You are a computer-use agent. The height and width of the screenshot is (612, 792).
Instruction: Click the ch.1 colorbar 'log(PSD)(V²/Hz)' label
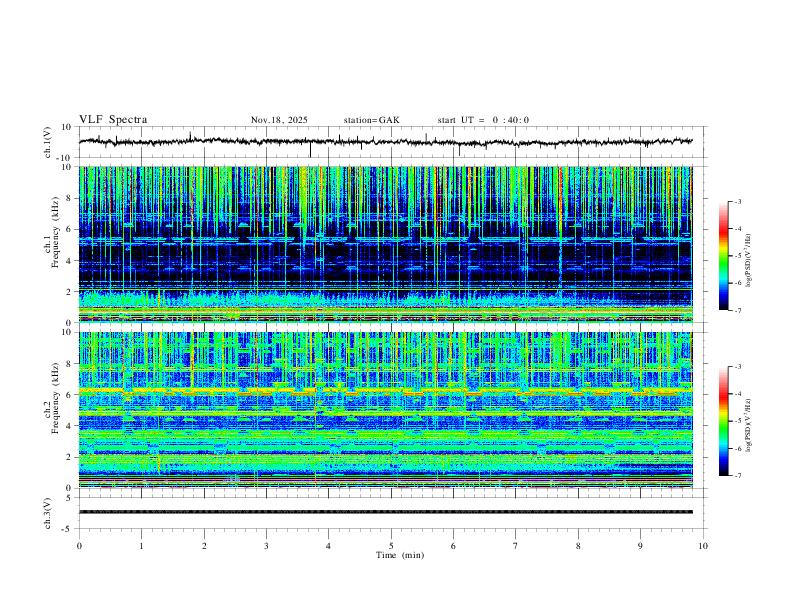(749, 261)
